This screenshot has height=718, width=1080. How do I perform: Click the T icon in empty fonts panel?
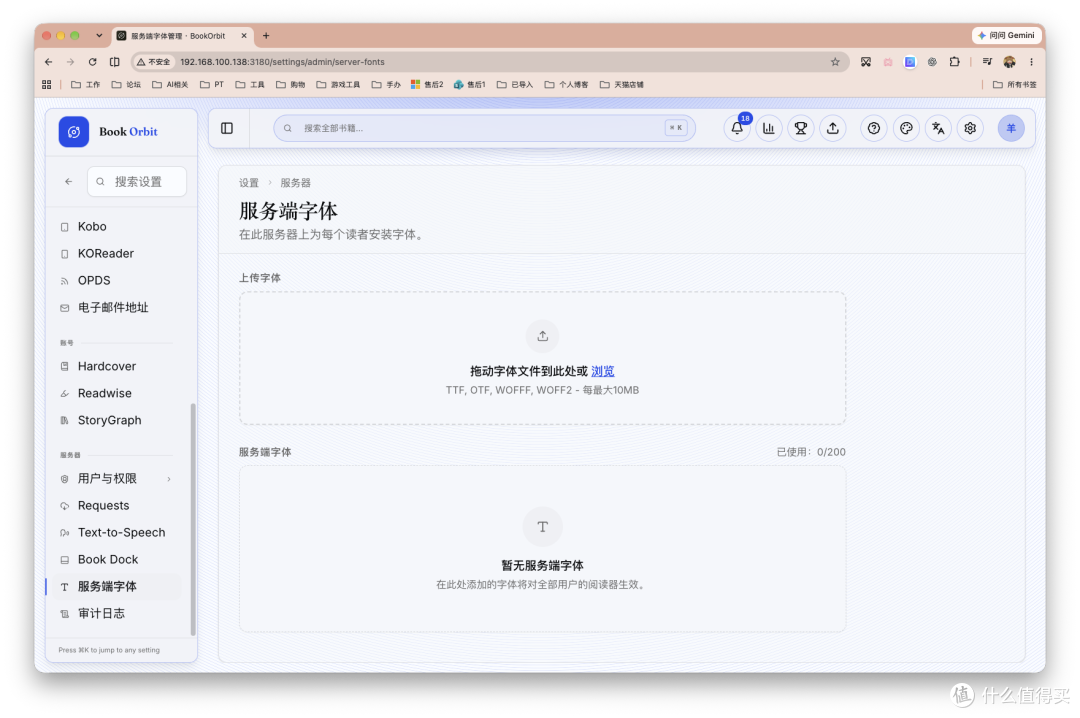coord(543,527)
